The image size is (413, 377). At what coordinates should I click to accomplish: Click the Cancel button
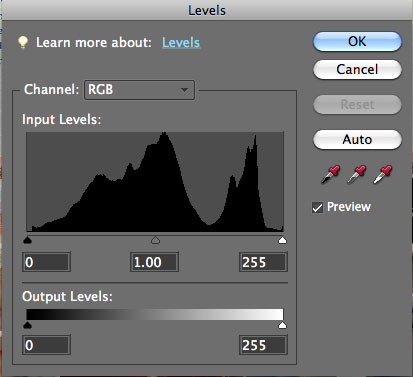click(357, 70)
